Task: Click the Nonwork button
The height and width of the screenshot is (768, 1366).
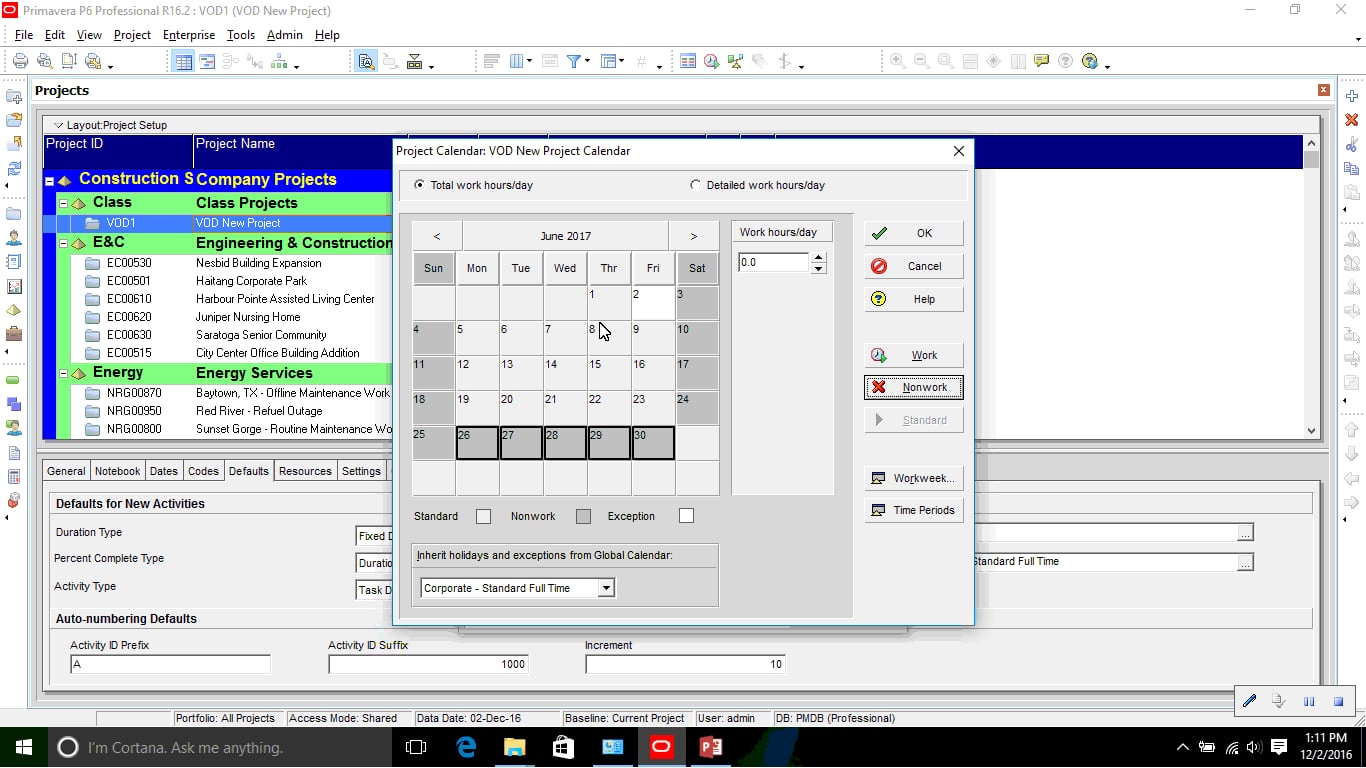Action: click(914, 387)
